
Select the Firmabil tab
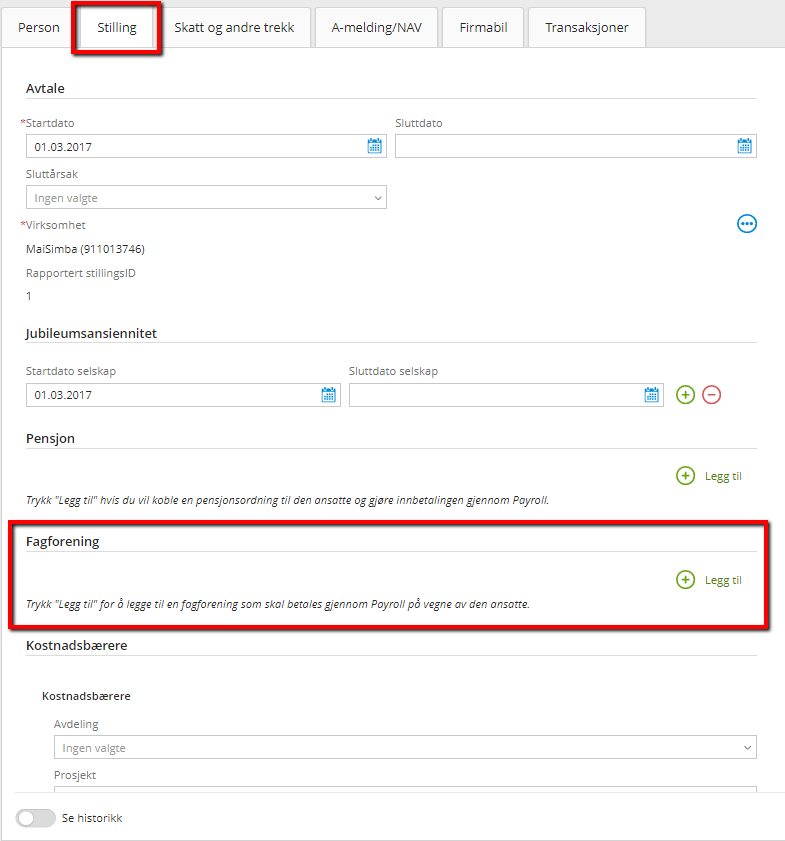coord(483,28)
